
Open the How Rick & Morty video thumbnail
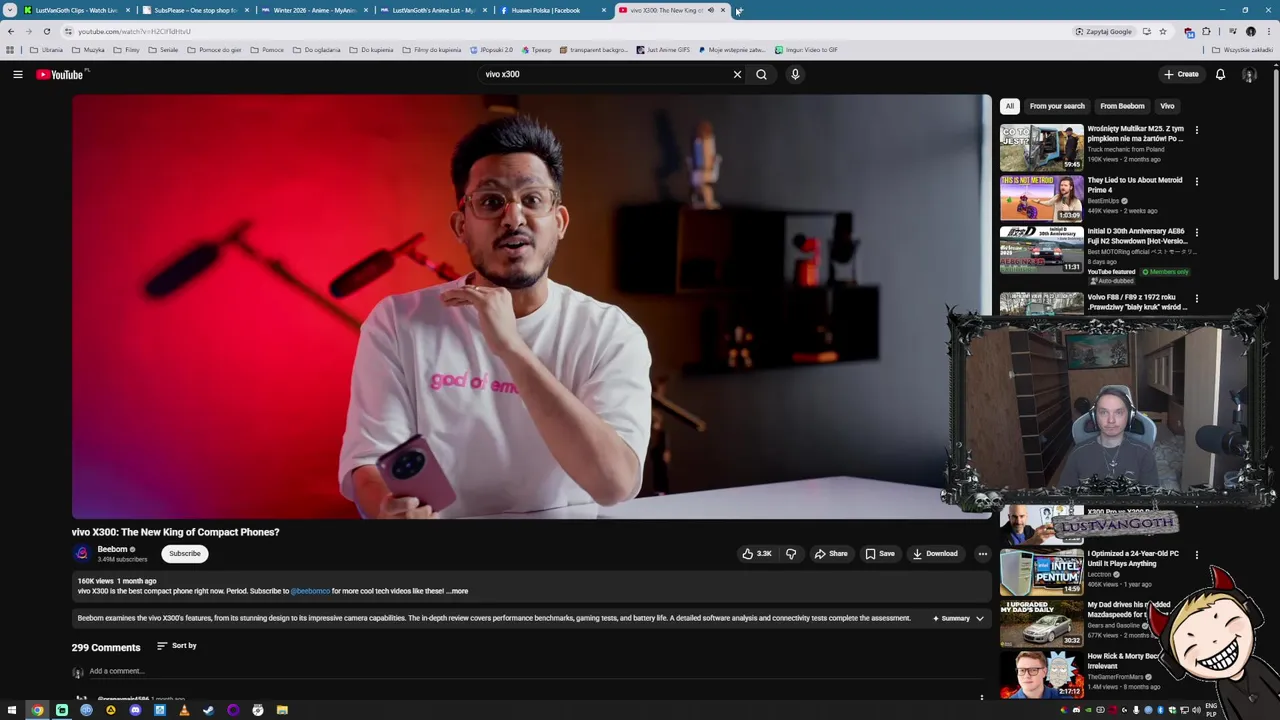[1041, 675]
